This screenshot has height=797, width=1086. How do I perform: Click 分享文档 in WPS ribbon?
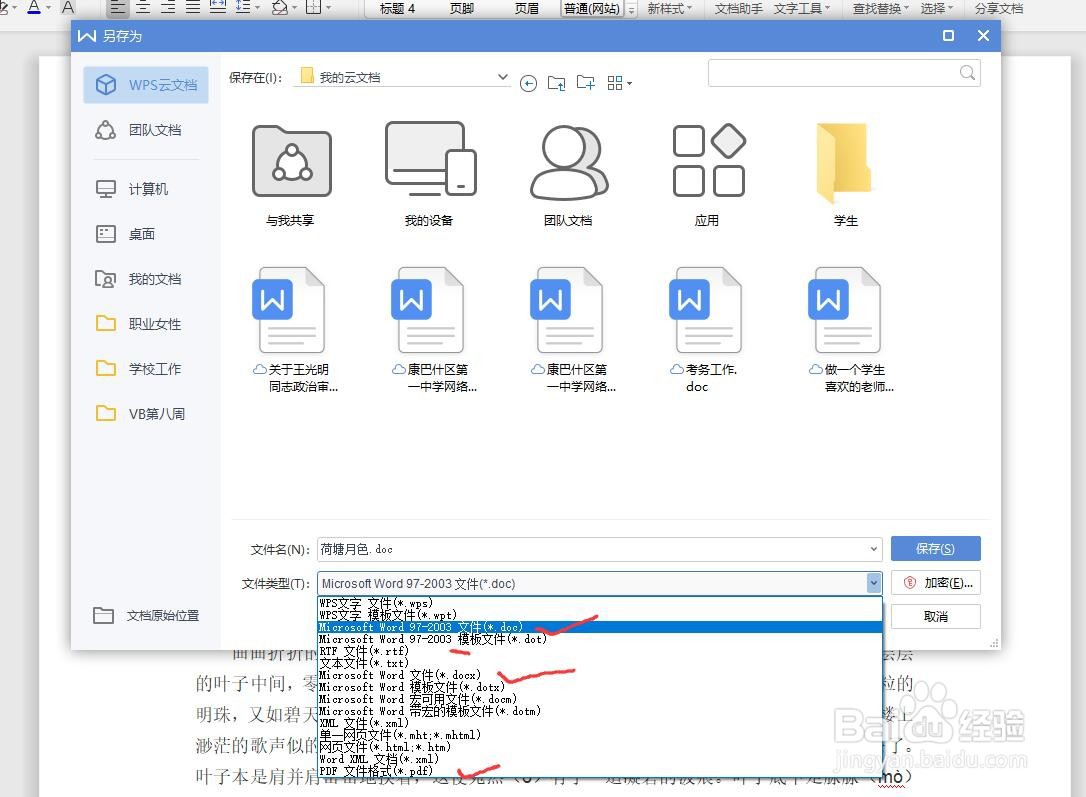[x=998, y=8]
